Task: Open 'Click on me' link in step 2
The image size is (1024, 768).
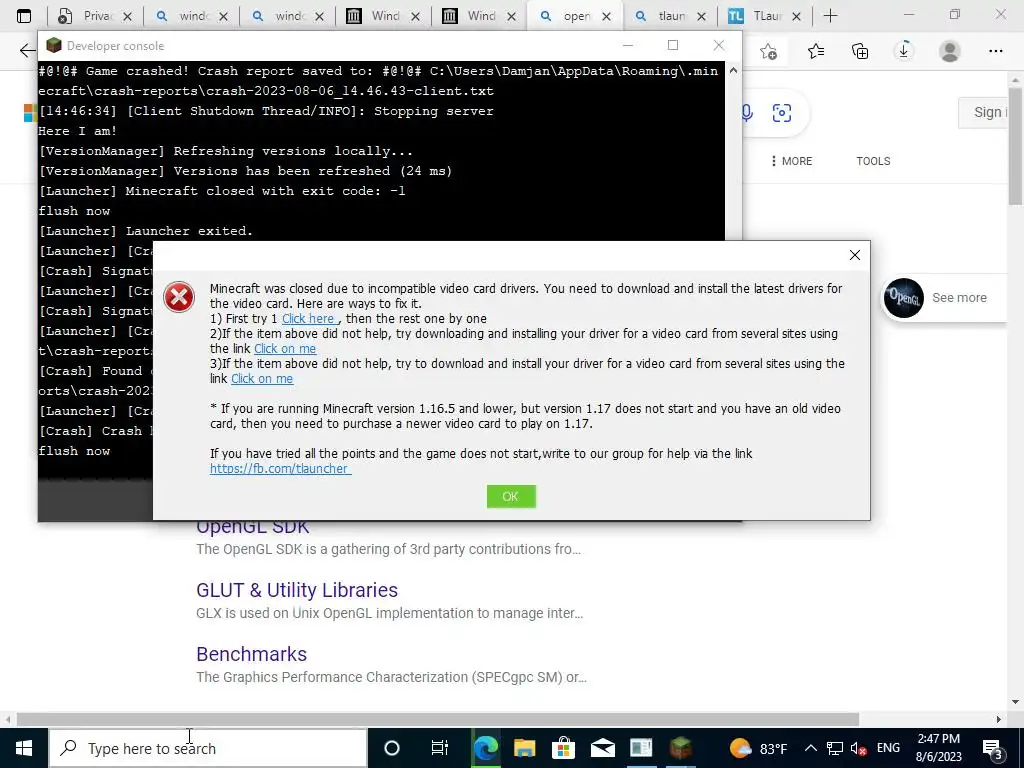Action: click(285, 349)
